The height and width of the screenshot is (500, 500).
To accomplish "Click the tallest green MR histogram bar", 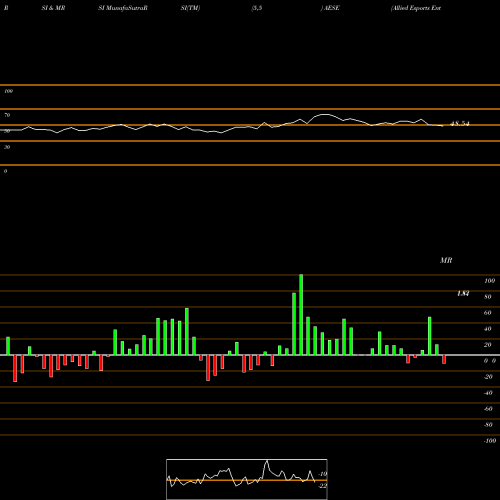I will [x=301, y=315].
